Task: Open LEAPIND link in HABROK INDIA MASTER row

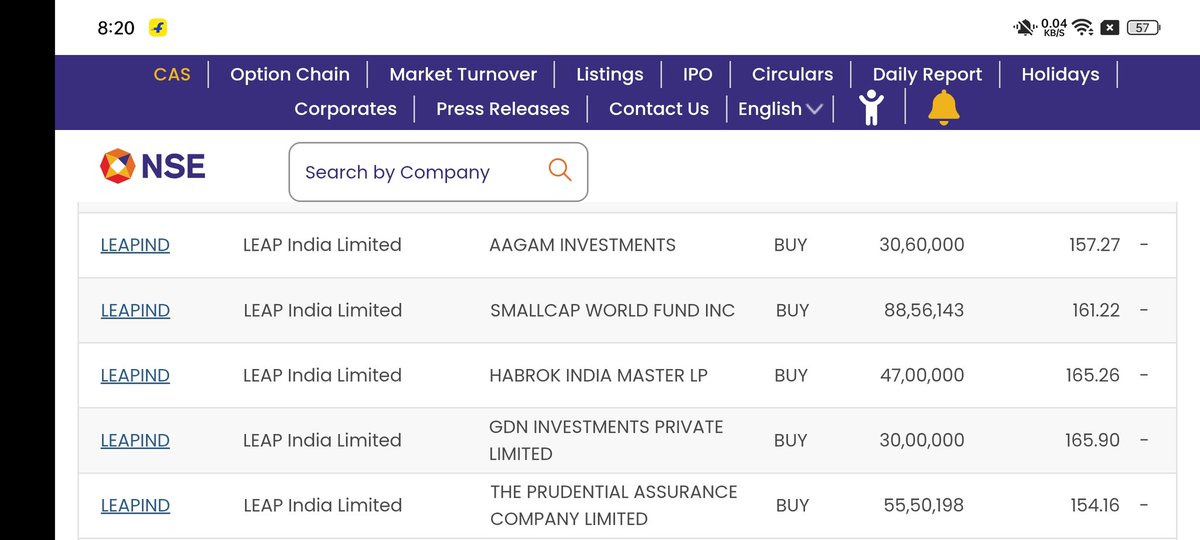Action: point(135,375)
